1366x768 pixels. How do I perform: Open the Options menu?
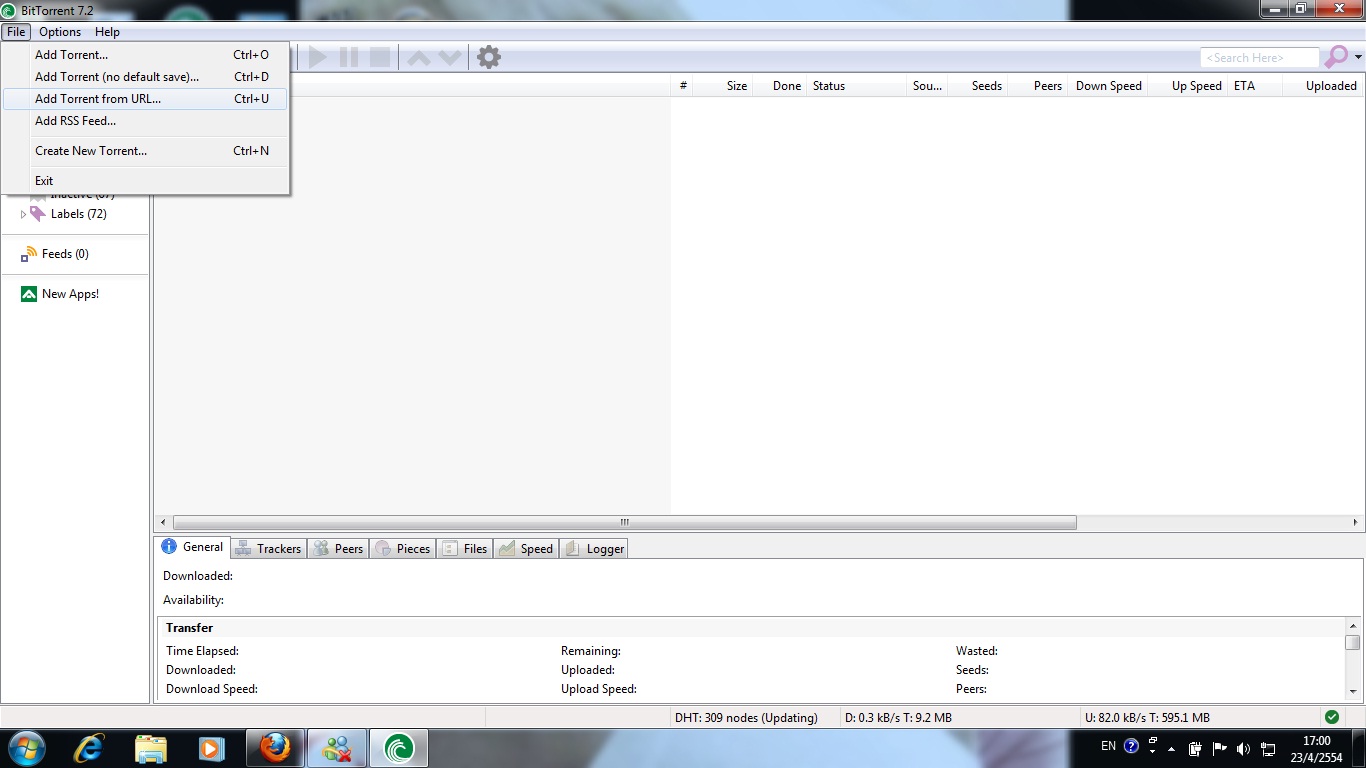pos(60,32)
